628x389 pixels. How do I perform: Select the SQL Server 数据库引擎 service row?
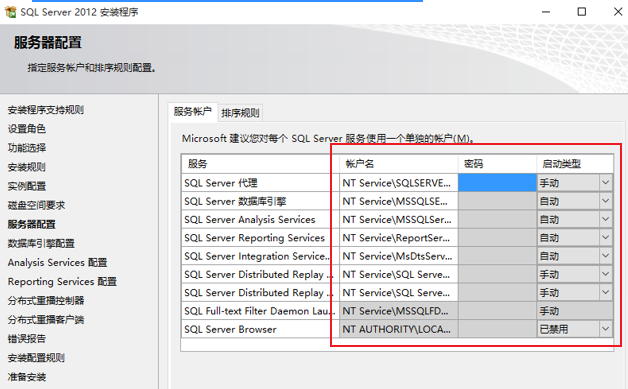[x=260, y=201]
